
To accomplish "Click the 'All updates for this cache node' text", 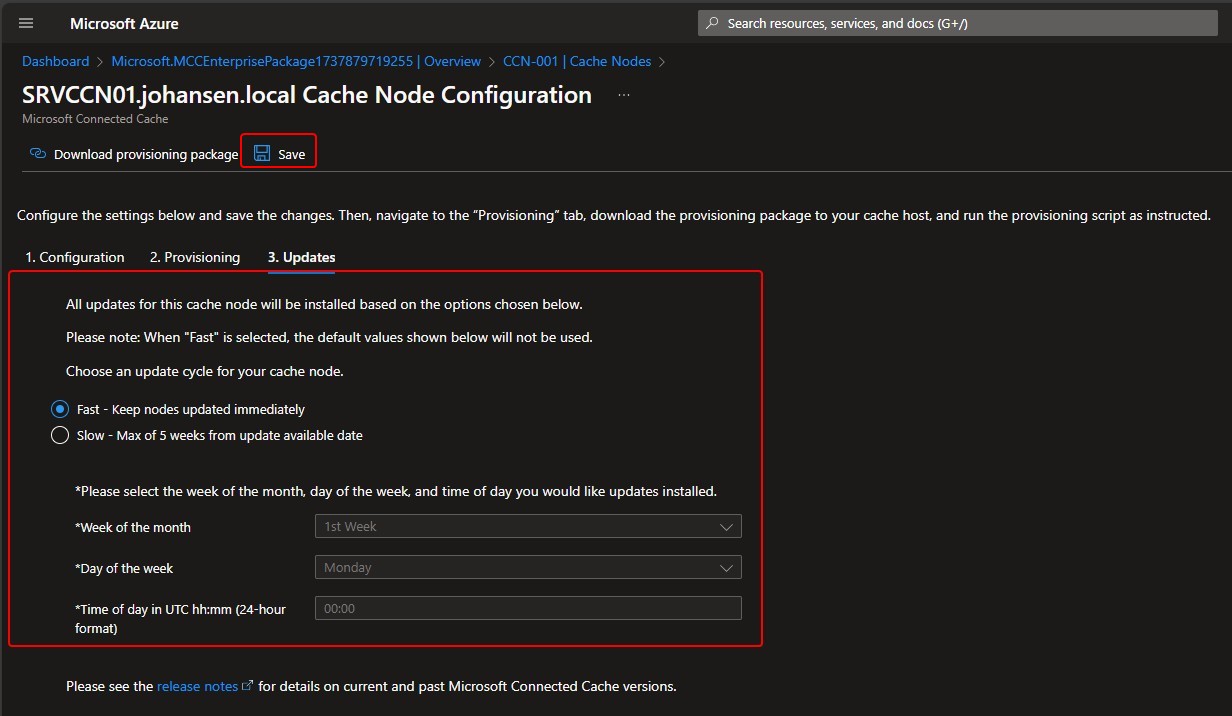I will tap(324, 304).
